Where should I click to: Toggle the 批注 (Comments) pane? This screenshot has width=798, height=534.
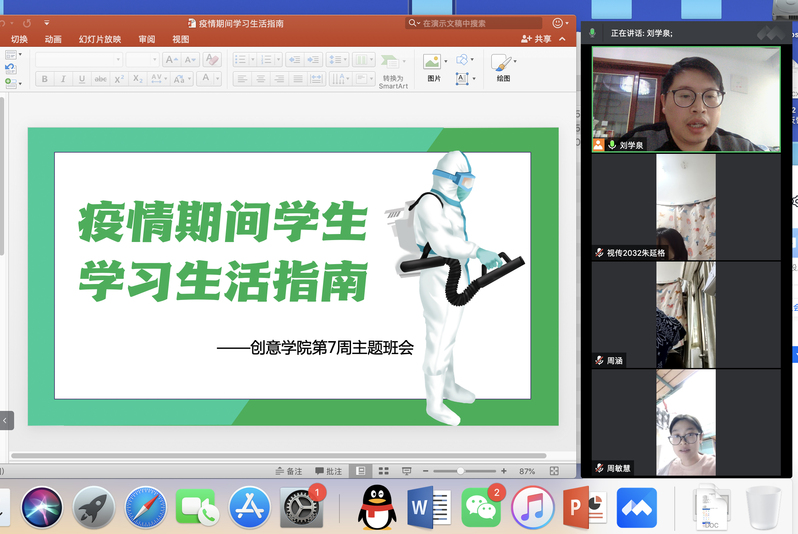328,471
